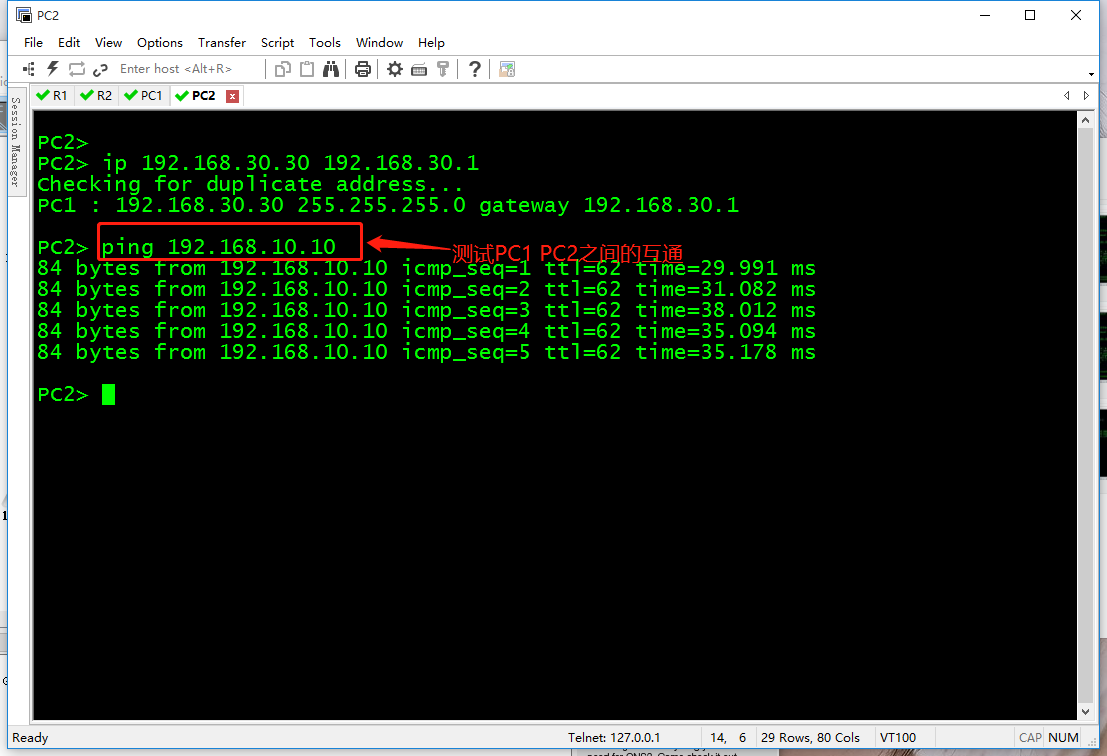Click the CAP indicator in status bar
This screenshot has width=1107, height=756.
pyautogui.click(x=1030, y=738)
